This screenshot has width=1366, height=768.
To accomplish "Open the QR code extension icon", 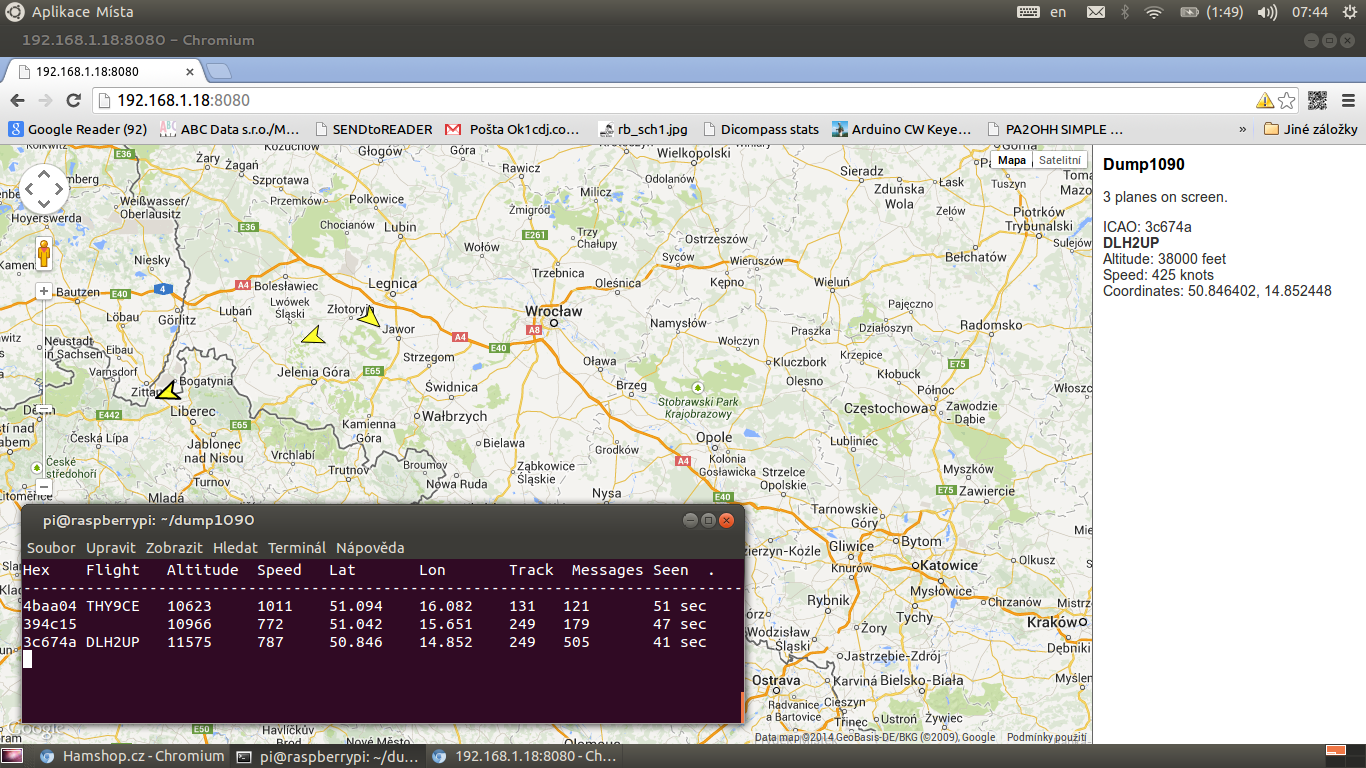I will [1317, 100].
